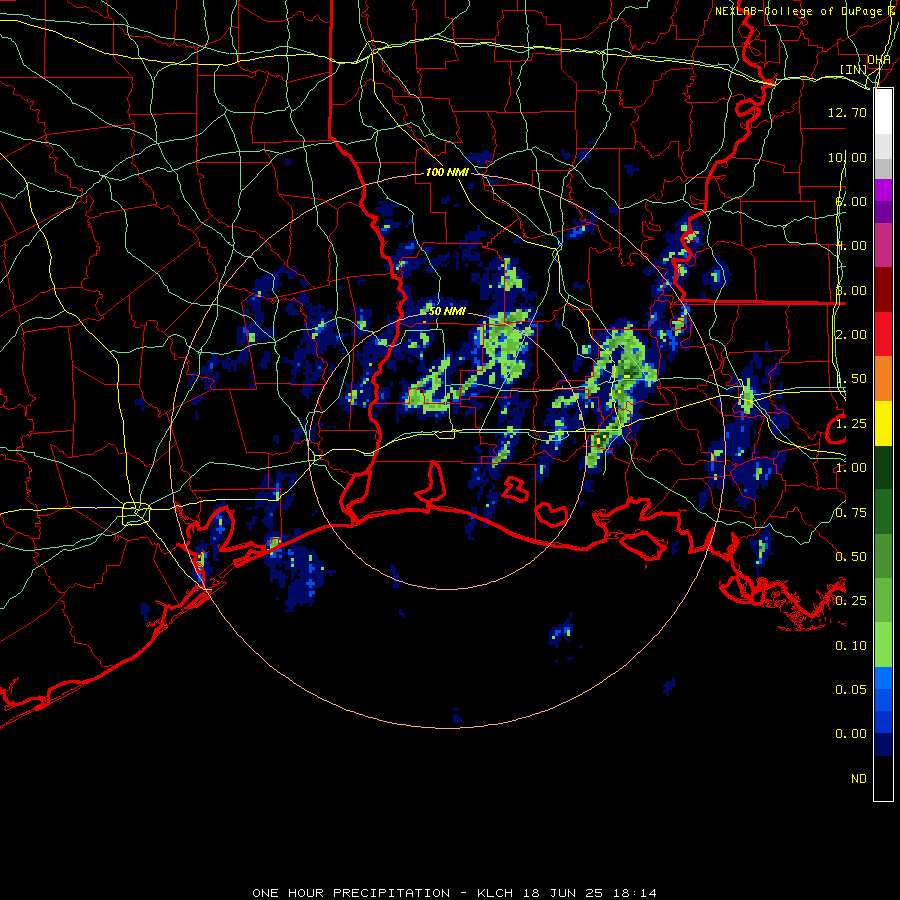The height and width of the screenshot is (900, 900).
Task: Select the "6.00" scale value
Action: tap(851, 201)
